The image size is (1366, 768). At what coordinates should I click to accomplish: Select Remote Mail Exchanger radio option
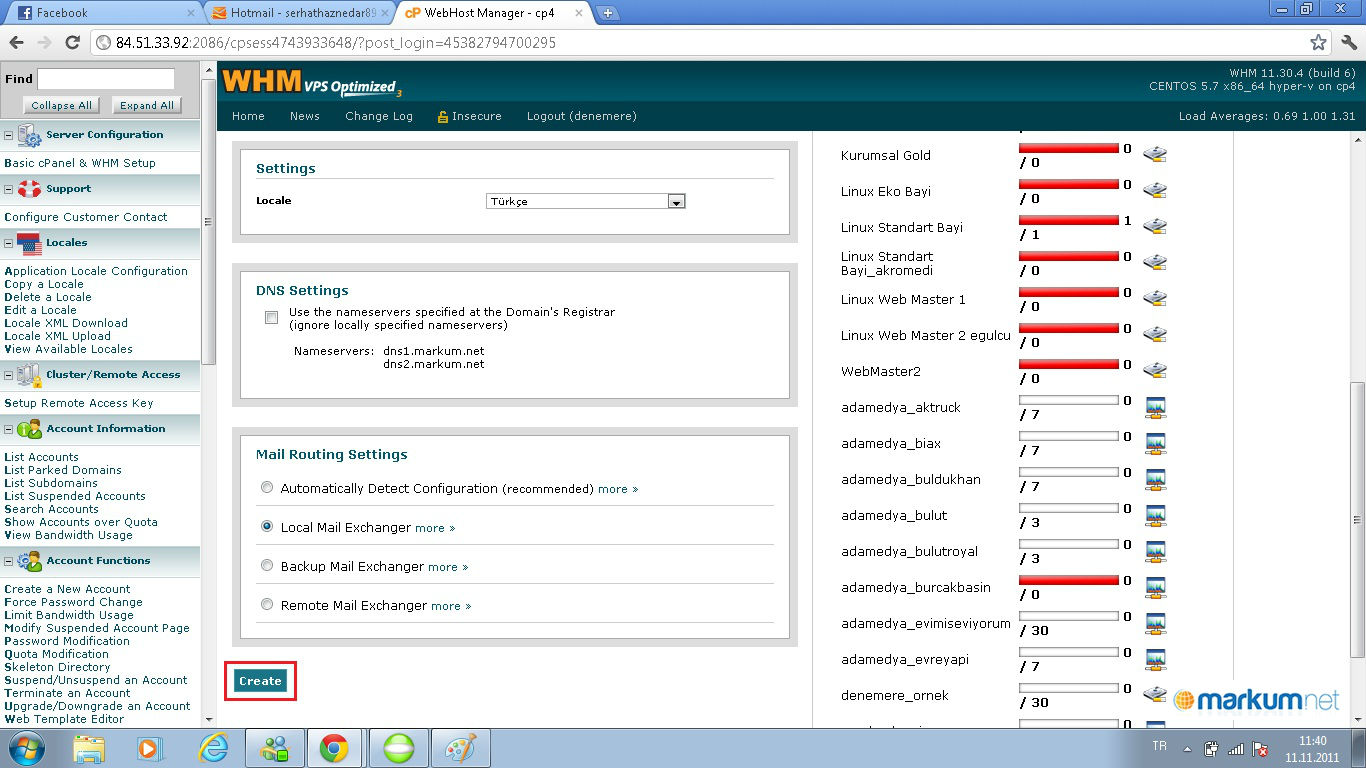click(267, 604)
